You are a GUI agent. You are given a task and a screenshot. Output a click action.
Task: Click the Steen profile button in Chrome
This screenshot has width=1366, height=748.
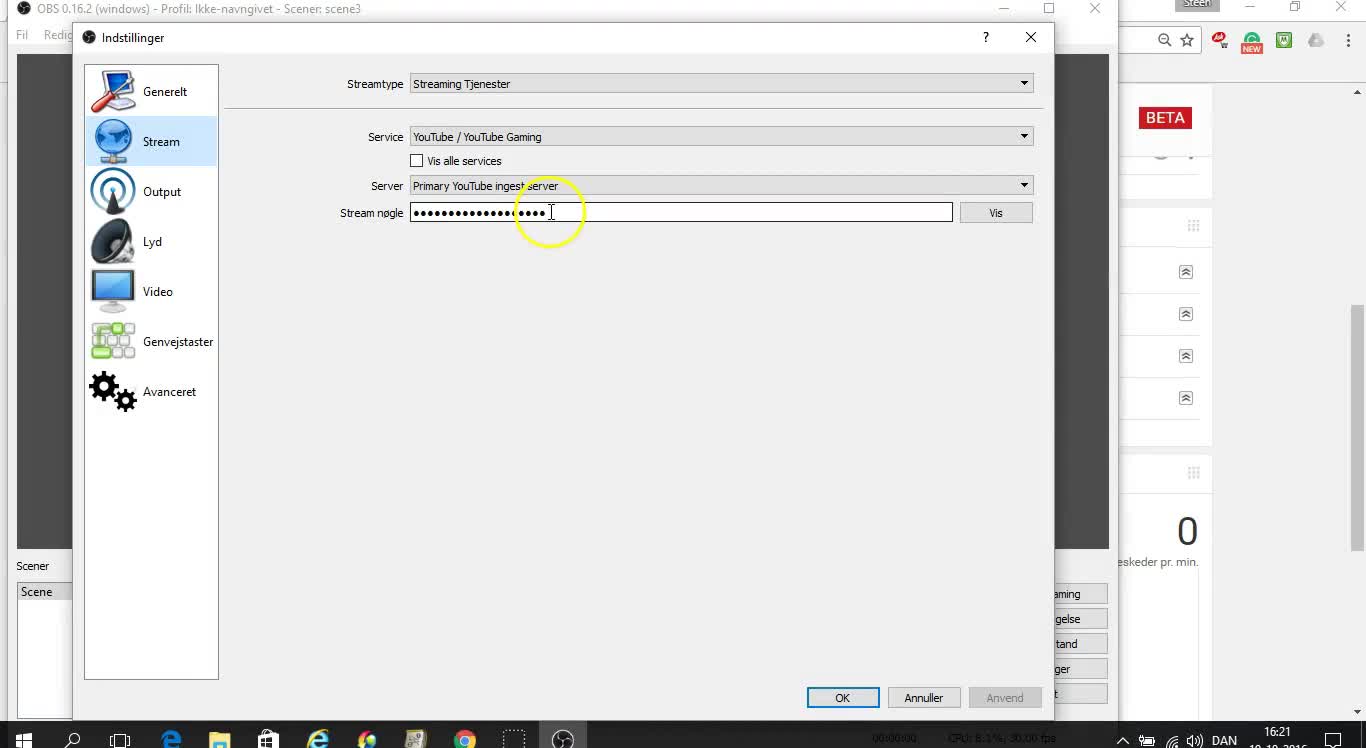tap(1197, 5)
